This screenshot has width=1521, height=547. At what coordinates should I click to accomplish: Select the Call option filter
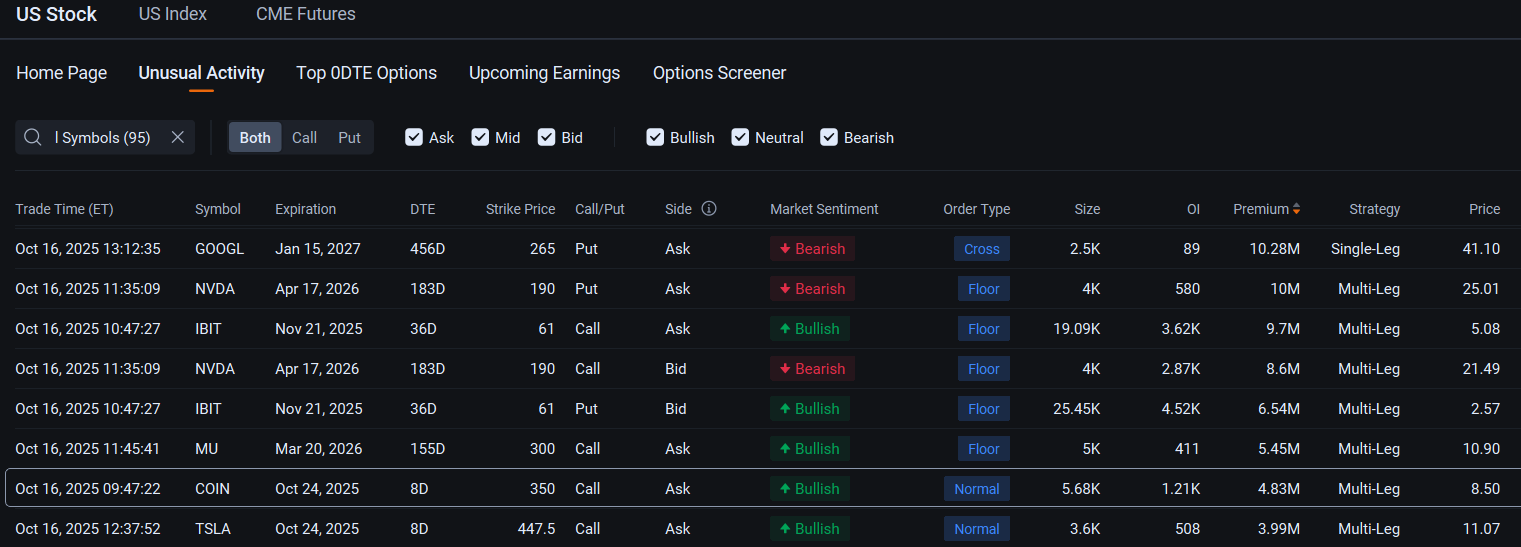point(304,138)
